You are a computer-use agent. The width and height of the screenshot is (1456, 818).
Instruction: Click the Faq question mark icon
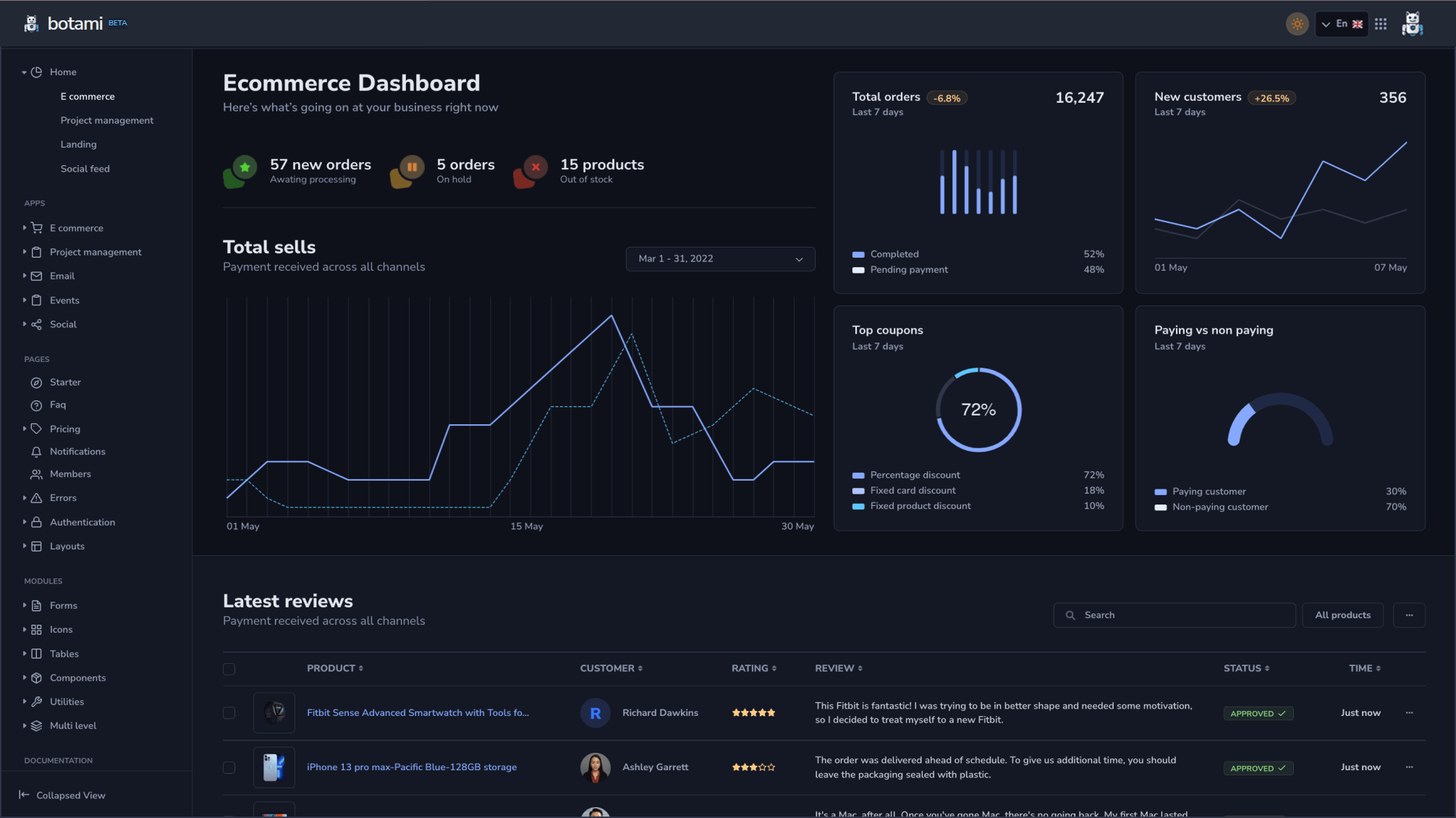pyautogui.click(x=36, y=405)
